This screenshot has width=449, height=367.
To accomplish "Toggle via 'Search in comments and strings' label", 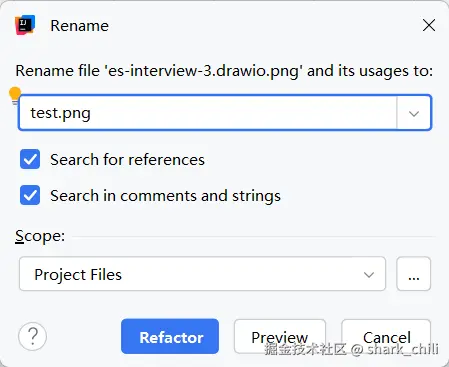I will click(165, 196).
